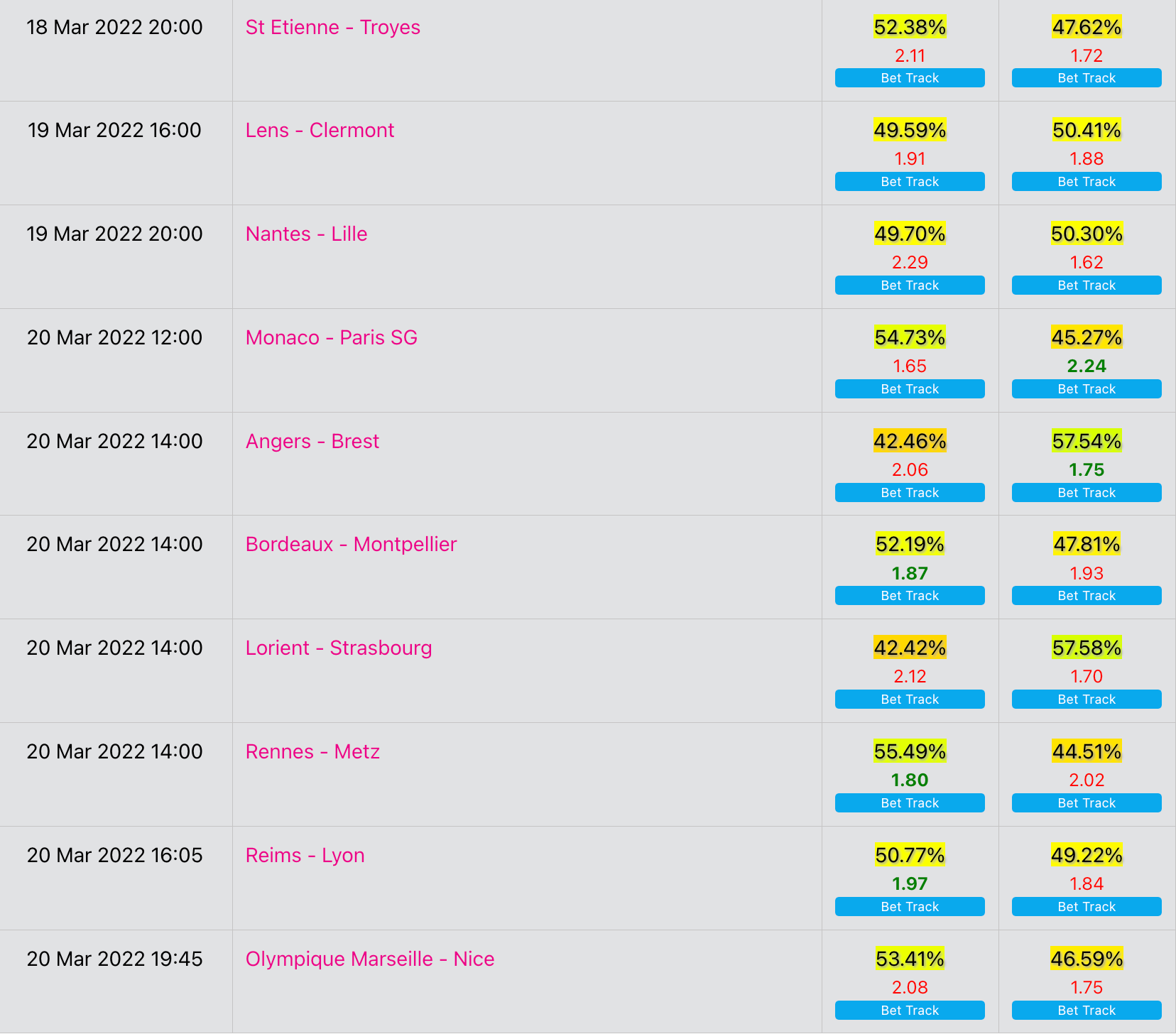Viewport: 1176px width, 1034px height.
Task: Click Bet Track under Monaco - Paris 2.24 odds
Action: coord(1087,389)
